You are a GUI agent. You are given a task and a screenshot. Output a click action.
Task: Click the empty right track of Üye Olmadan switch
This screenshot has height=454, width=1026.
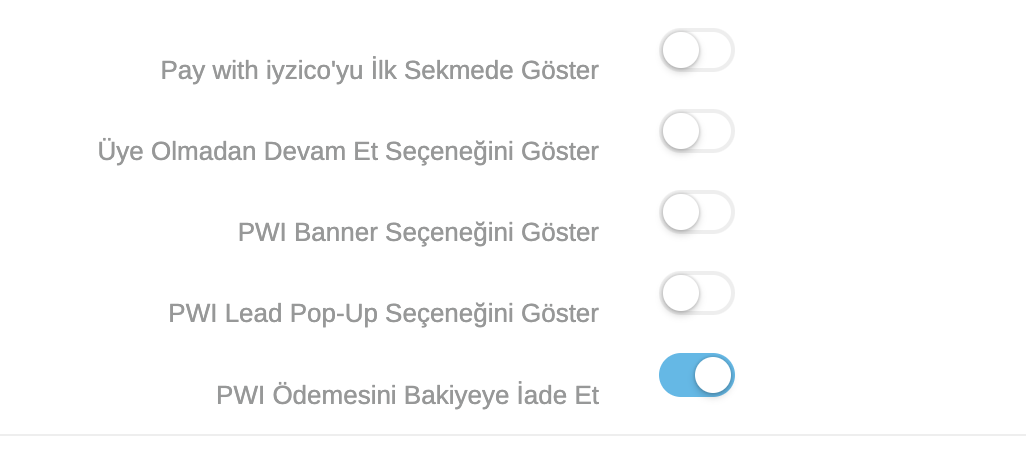click(717, 131)
